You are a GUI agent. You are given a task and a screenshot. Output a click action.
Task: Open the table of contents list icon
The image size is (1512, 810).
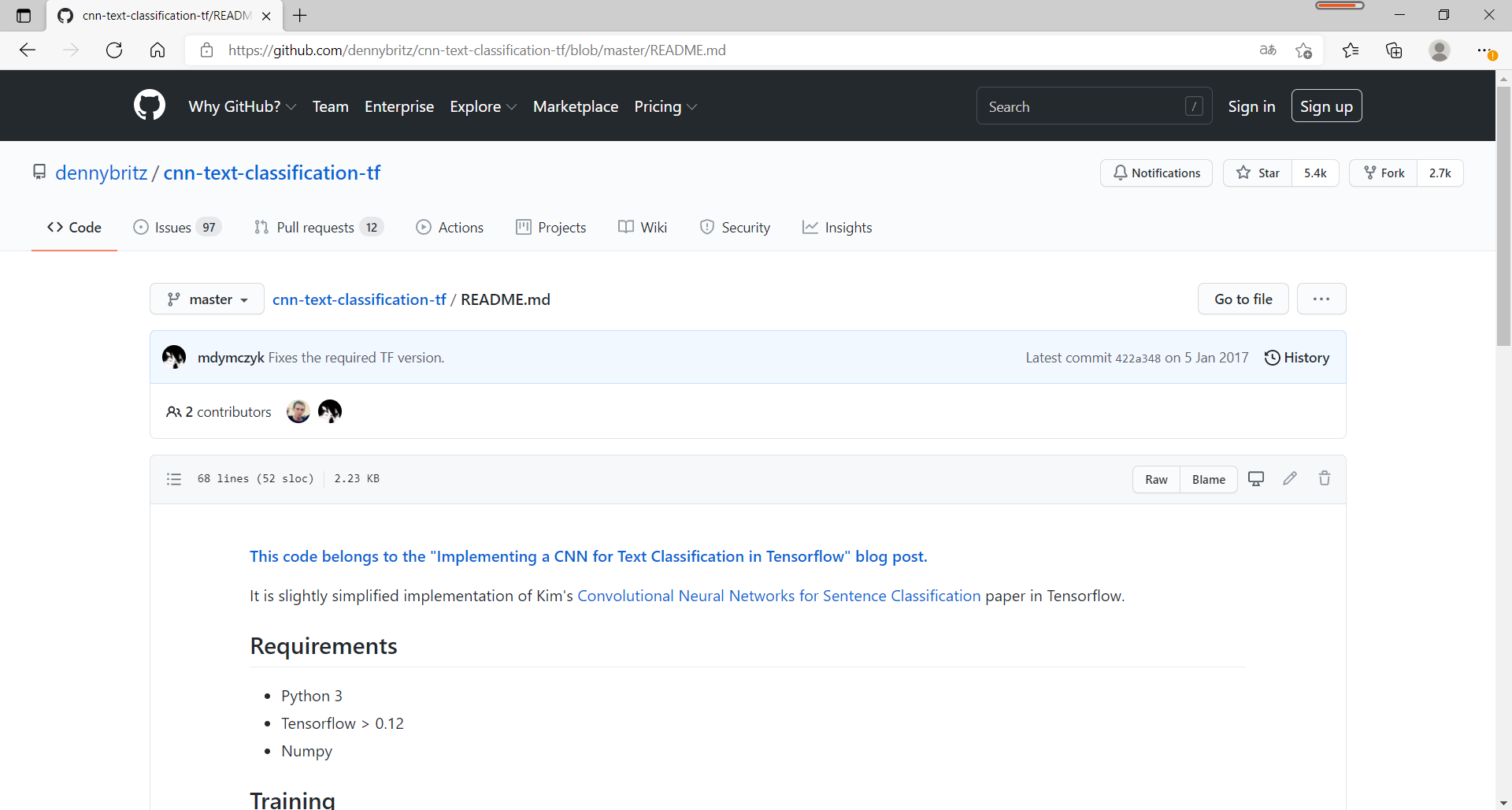click(174, 478)
